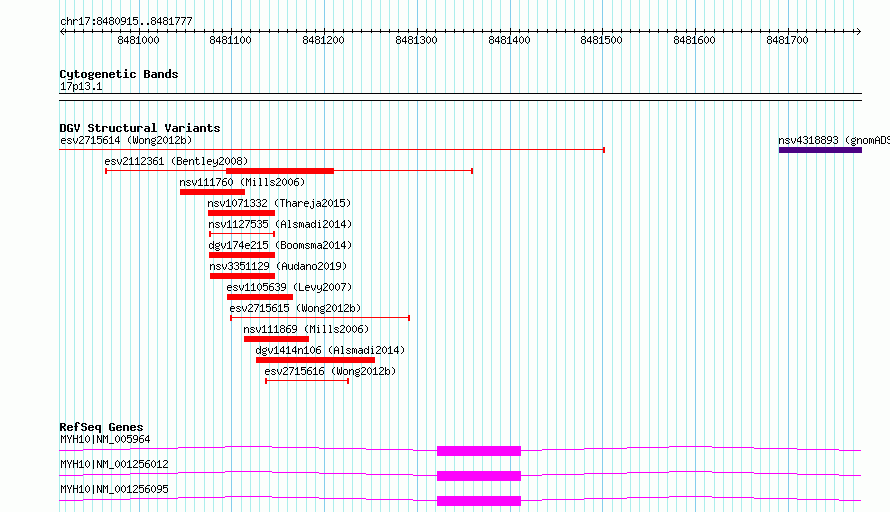Open variant nsv111760 (Mills2006) label
This screenshot has height=512, width=890.
tap(242, 182)
